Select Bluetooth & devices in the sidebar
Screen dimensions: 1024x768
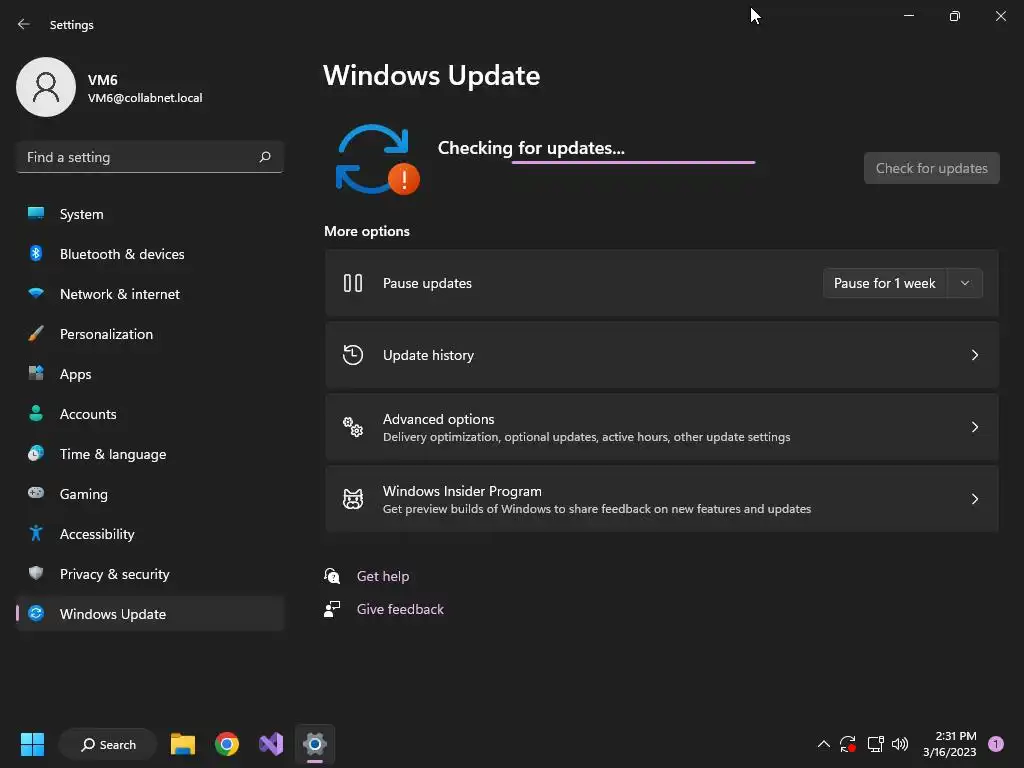coord(150,254)
